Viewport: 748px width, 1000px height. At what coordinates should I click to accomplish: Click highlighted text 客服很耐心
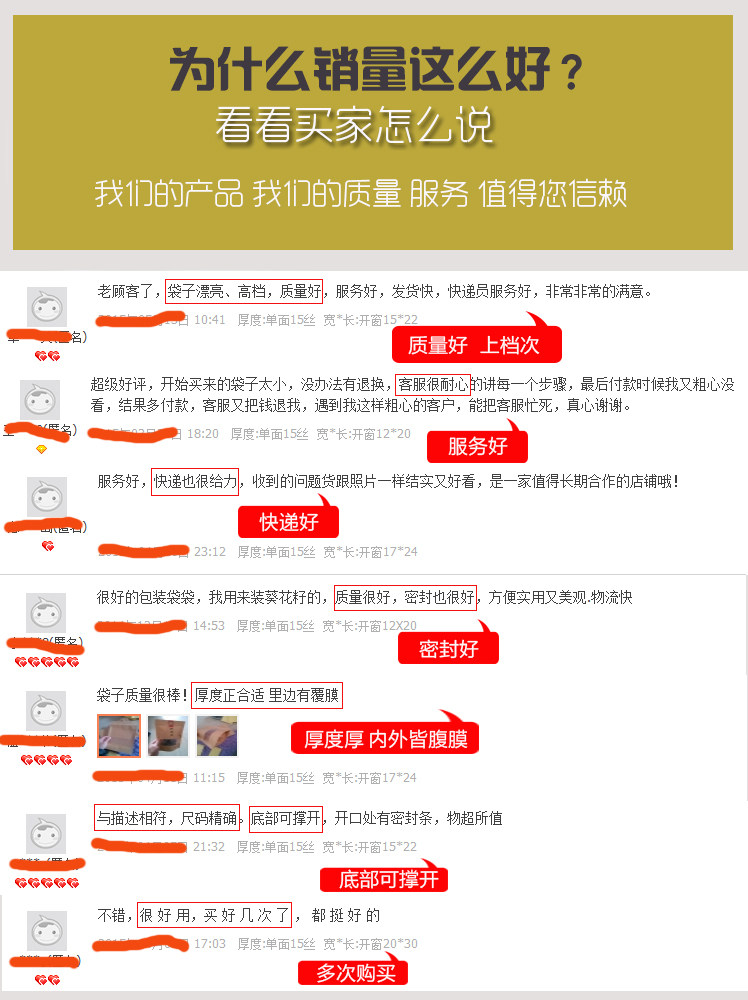click(x=433, y=385)
